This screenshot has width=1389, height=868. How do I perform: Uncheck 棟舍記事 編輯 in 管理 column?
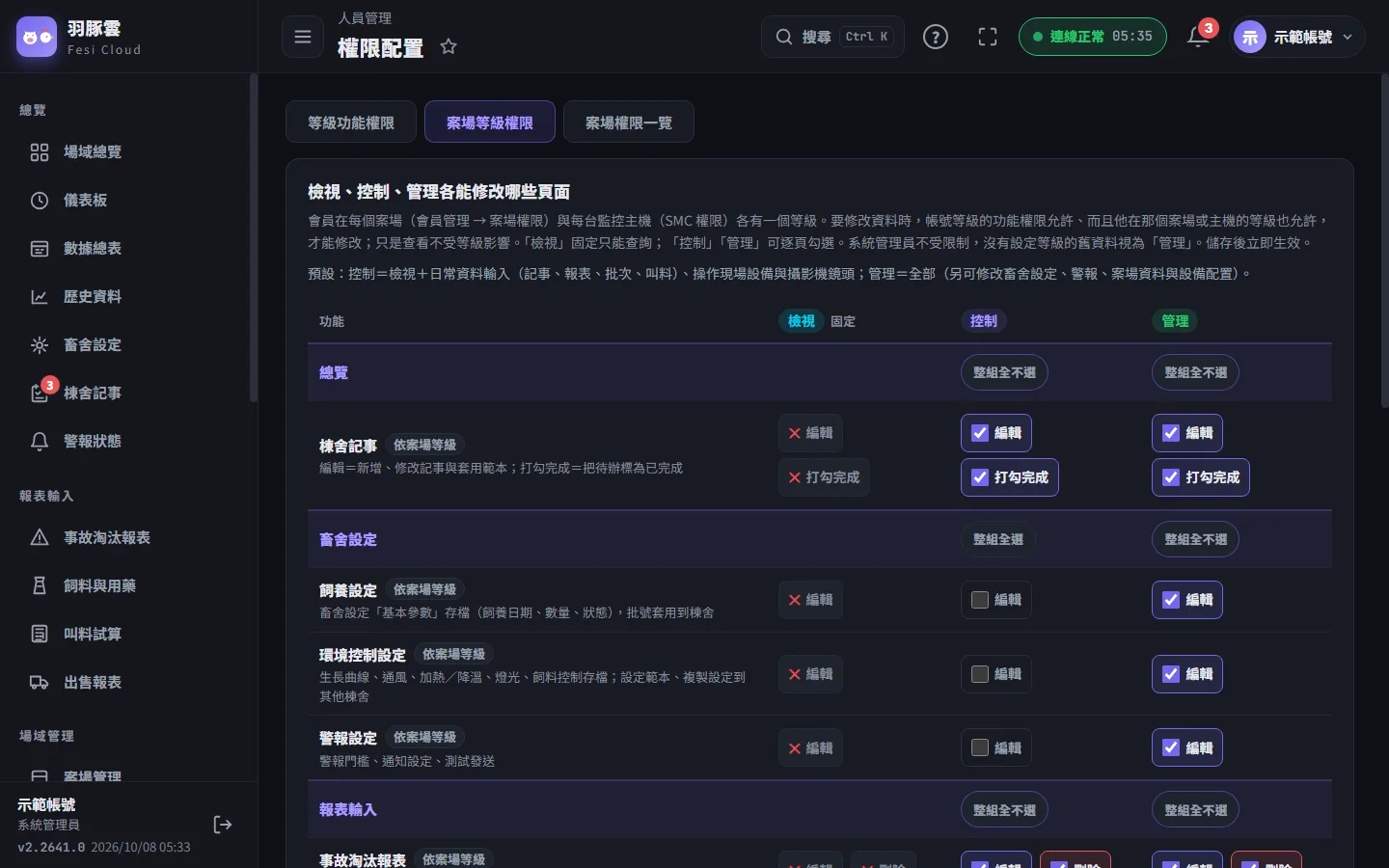(x=1187, y=433)
